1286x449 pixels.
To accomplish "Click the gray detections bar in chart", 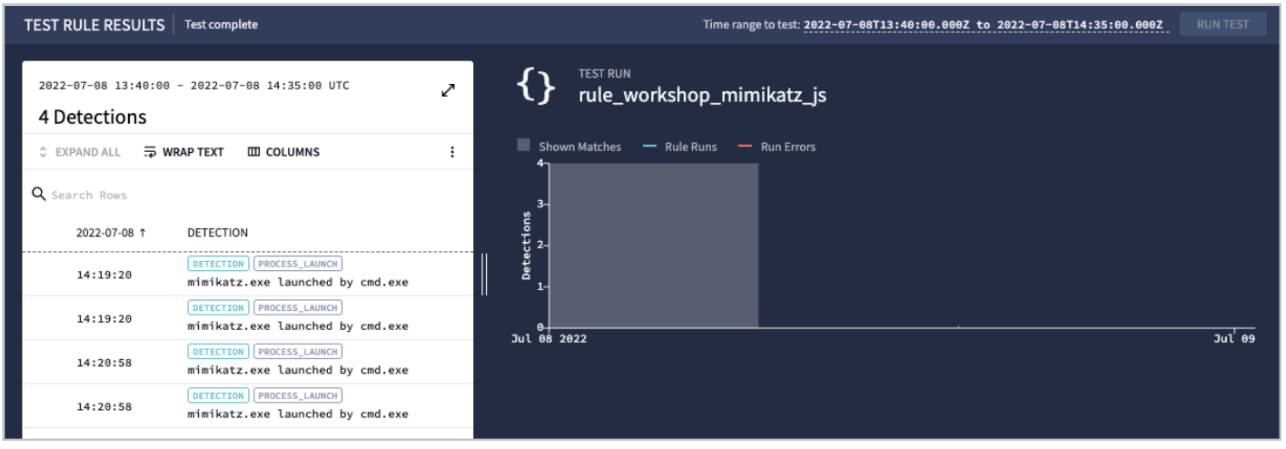I will click(x=654, y=245).
